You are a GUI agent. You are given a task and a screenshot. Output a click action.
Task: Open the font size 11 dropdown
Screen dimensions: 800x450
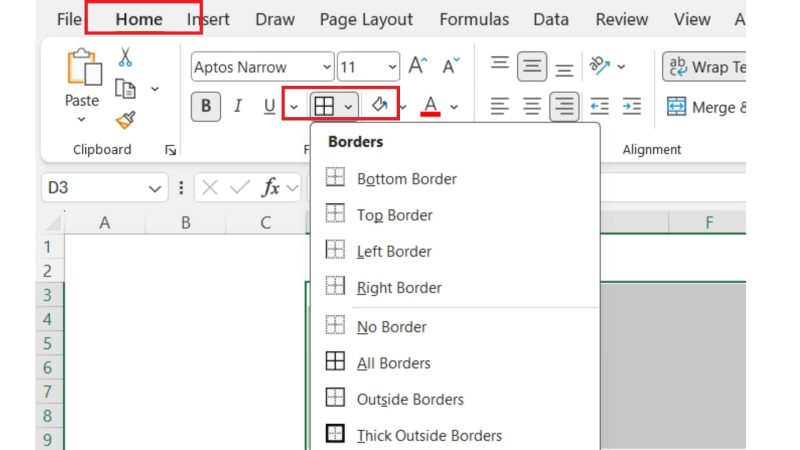click(x=392, y=67)
